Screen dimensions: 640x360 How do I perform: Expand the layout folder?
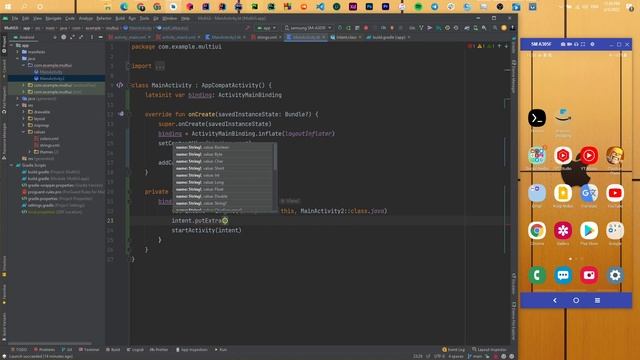pos(24,119)
